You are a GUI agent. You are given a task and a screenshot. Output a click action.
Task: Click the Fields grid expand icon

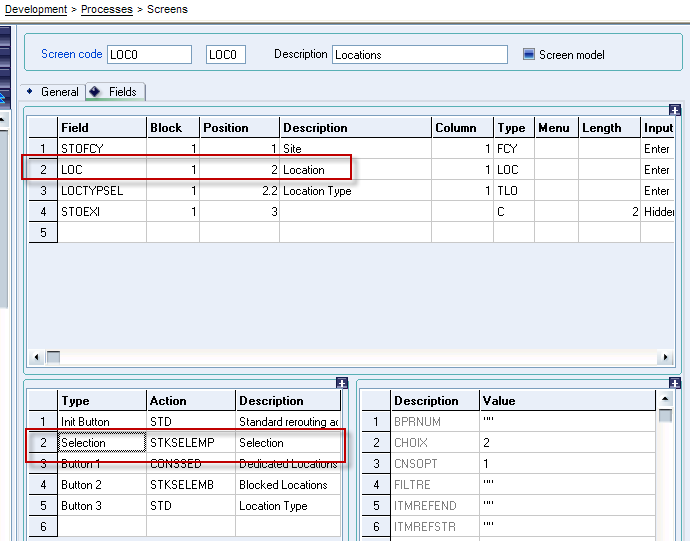point(675,110)
